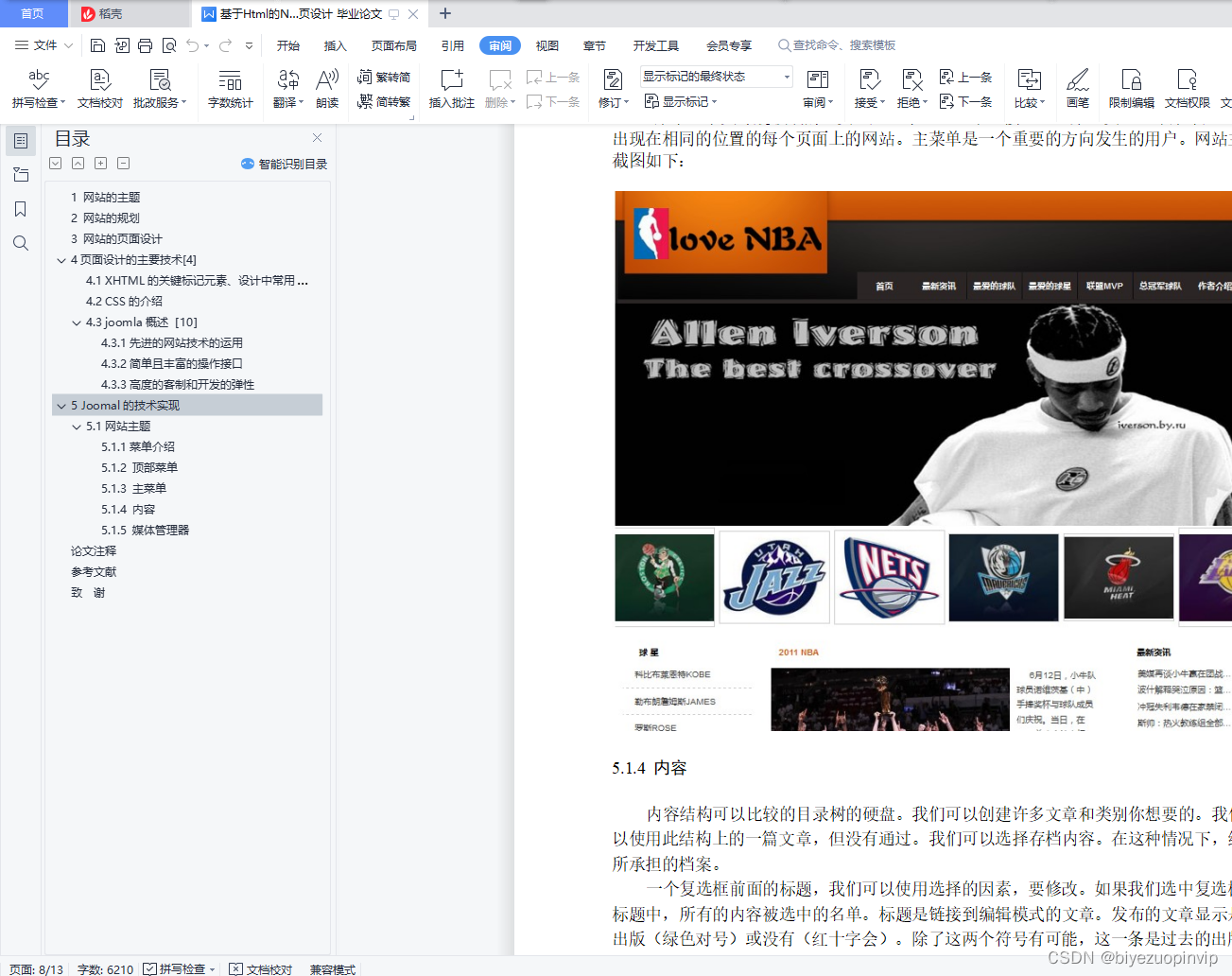Close the 目录 panel
Image resolution: width=1232 pixels, height=976 pixels.
(x=318, y=138)
